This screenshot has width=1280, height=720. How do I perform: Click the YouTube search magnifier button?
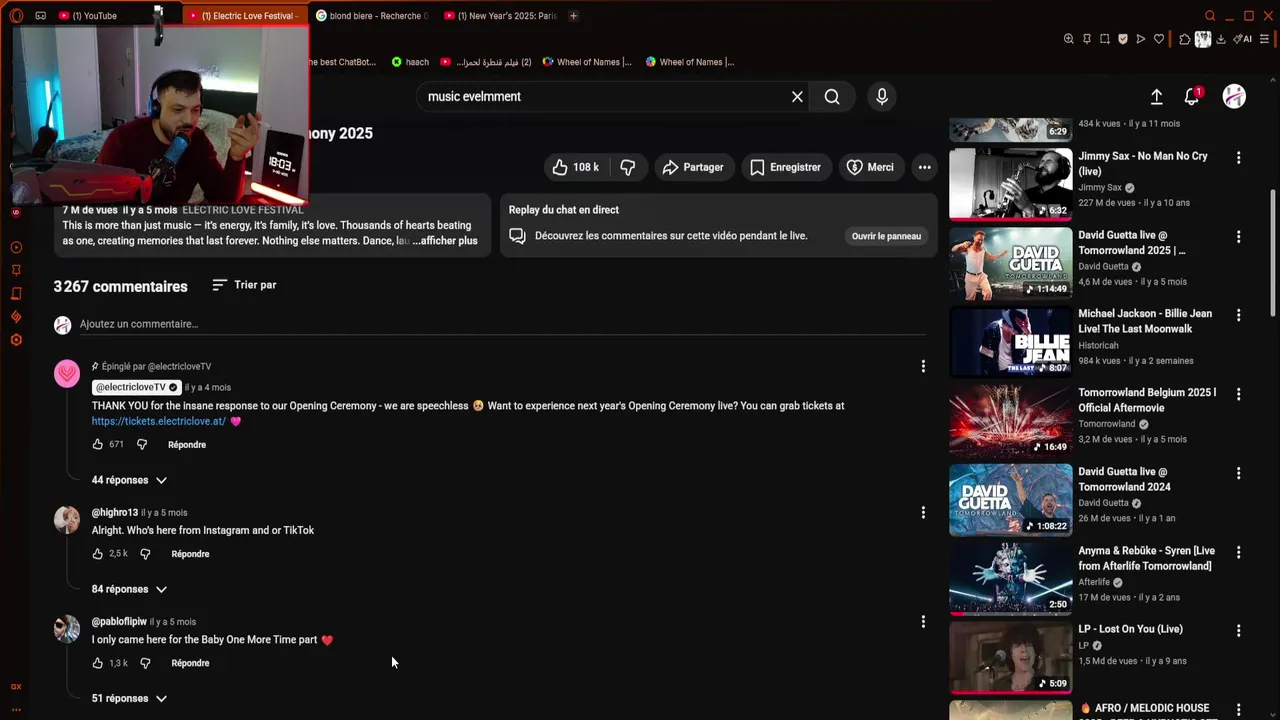(832, 97)
